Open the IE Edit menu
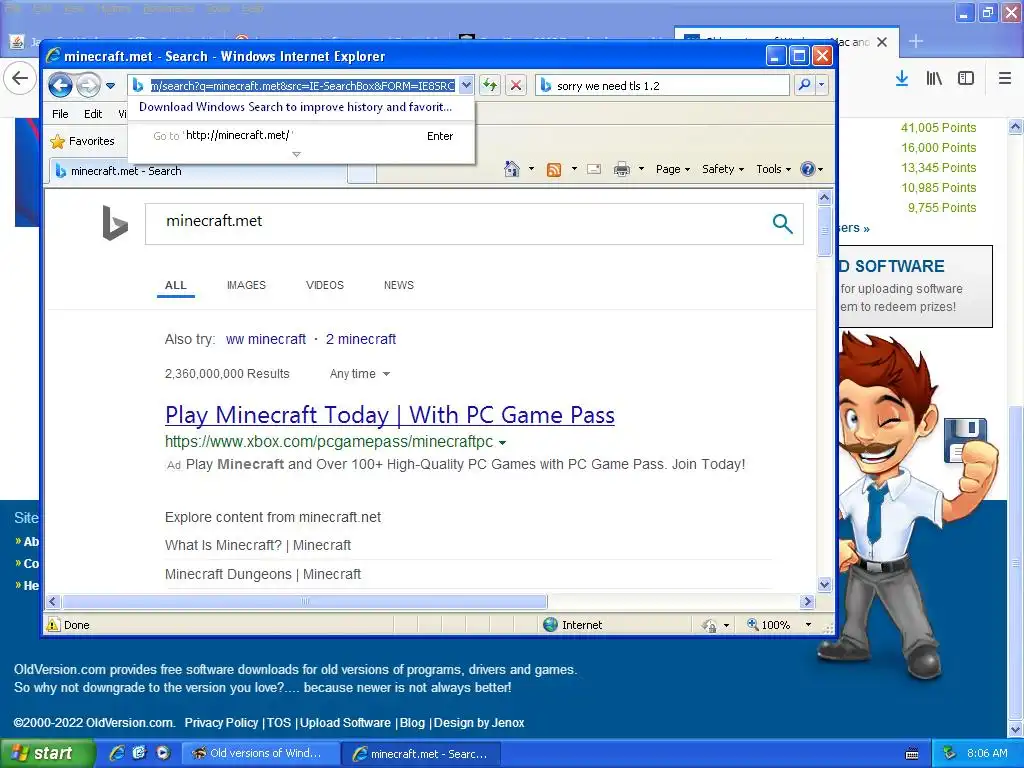Image resolution: width=1024 pixels, height=768 pixels. click(x=93, y=114)
